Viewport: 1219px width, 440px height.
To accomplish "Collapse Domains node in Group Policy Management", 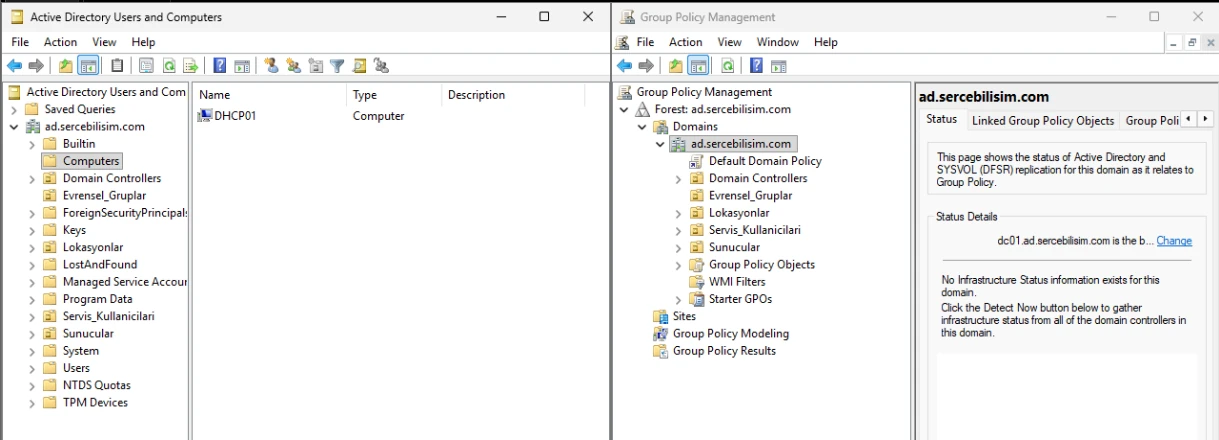I will (642, 127).
